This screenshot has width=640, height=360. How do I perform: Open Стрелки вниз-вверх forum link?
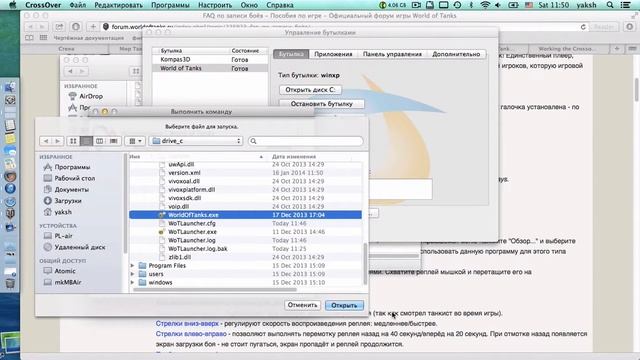coord(187,323)
